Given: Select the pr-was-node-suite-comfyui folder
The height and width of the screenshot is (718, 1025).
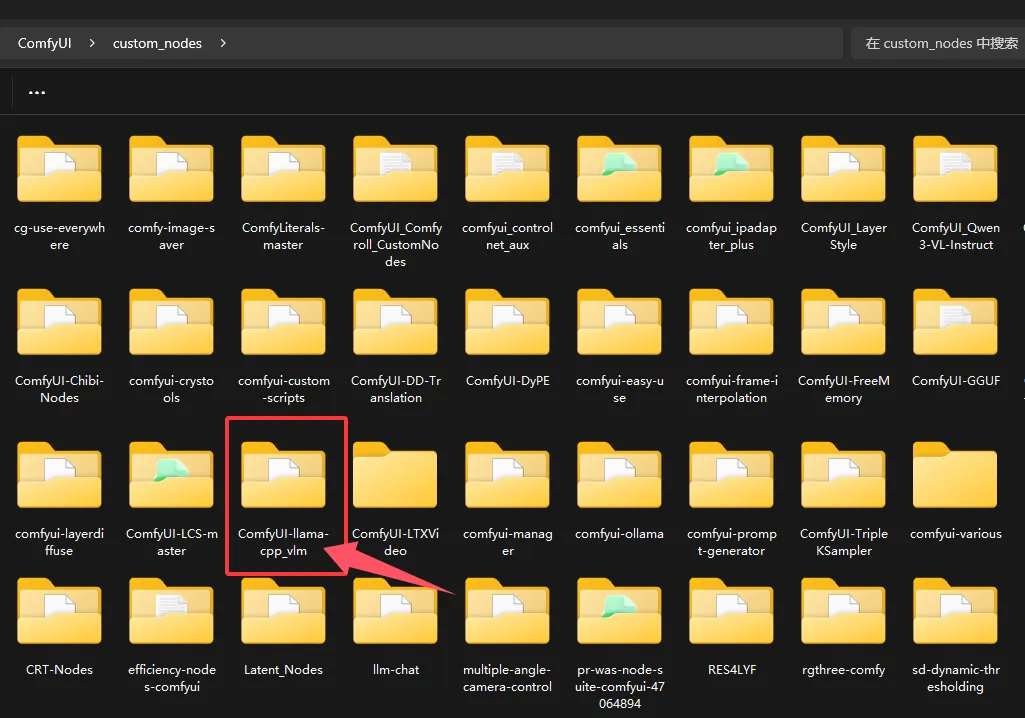Looking at the screenshot, I should pos(620,611).
